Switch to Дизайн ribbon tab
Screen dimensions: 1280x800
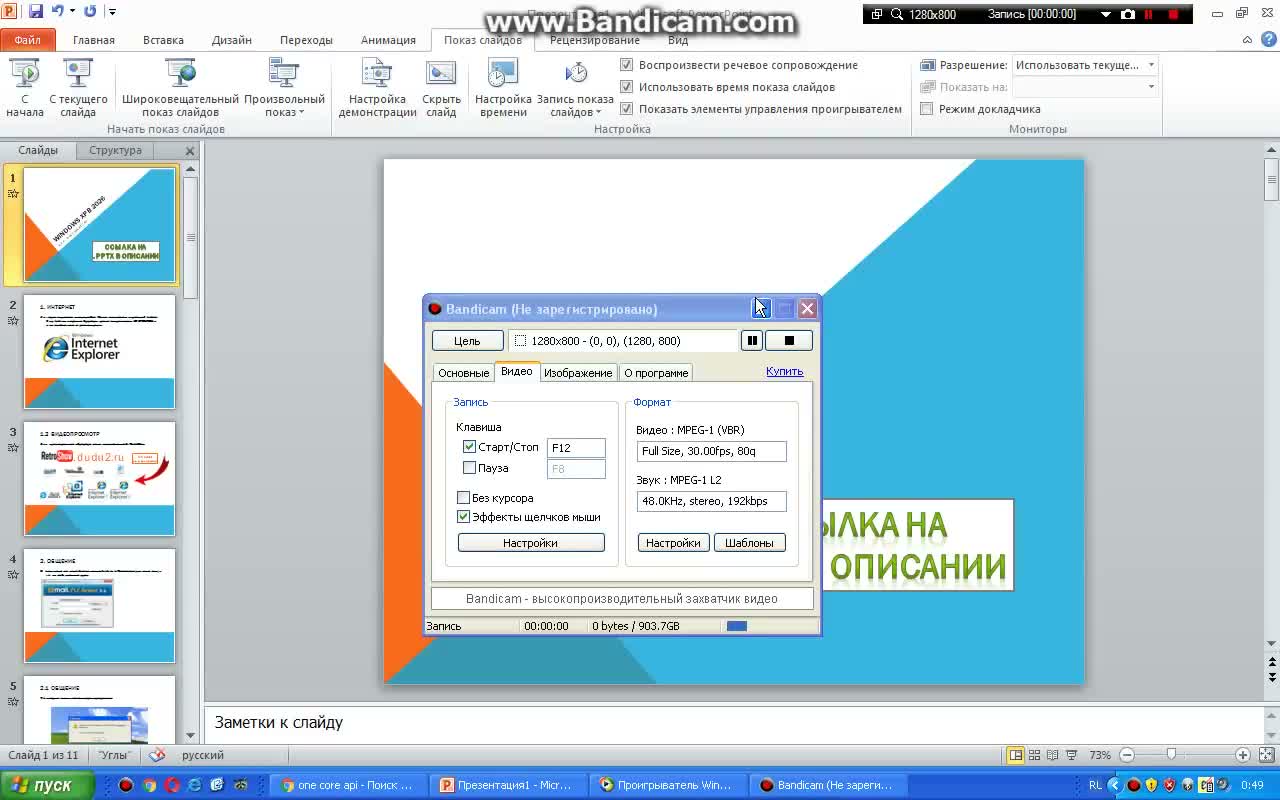231,40
